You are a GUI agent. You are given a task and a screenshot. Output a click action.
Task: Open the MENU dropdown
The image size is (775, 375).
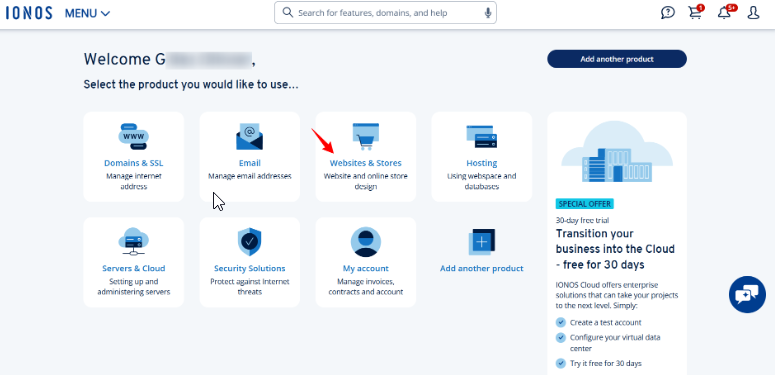[x=87, y=13]
